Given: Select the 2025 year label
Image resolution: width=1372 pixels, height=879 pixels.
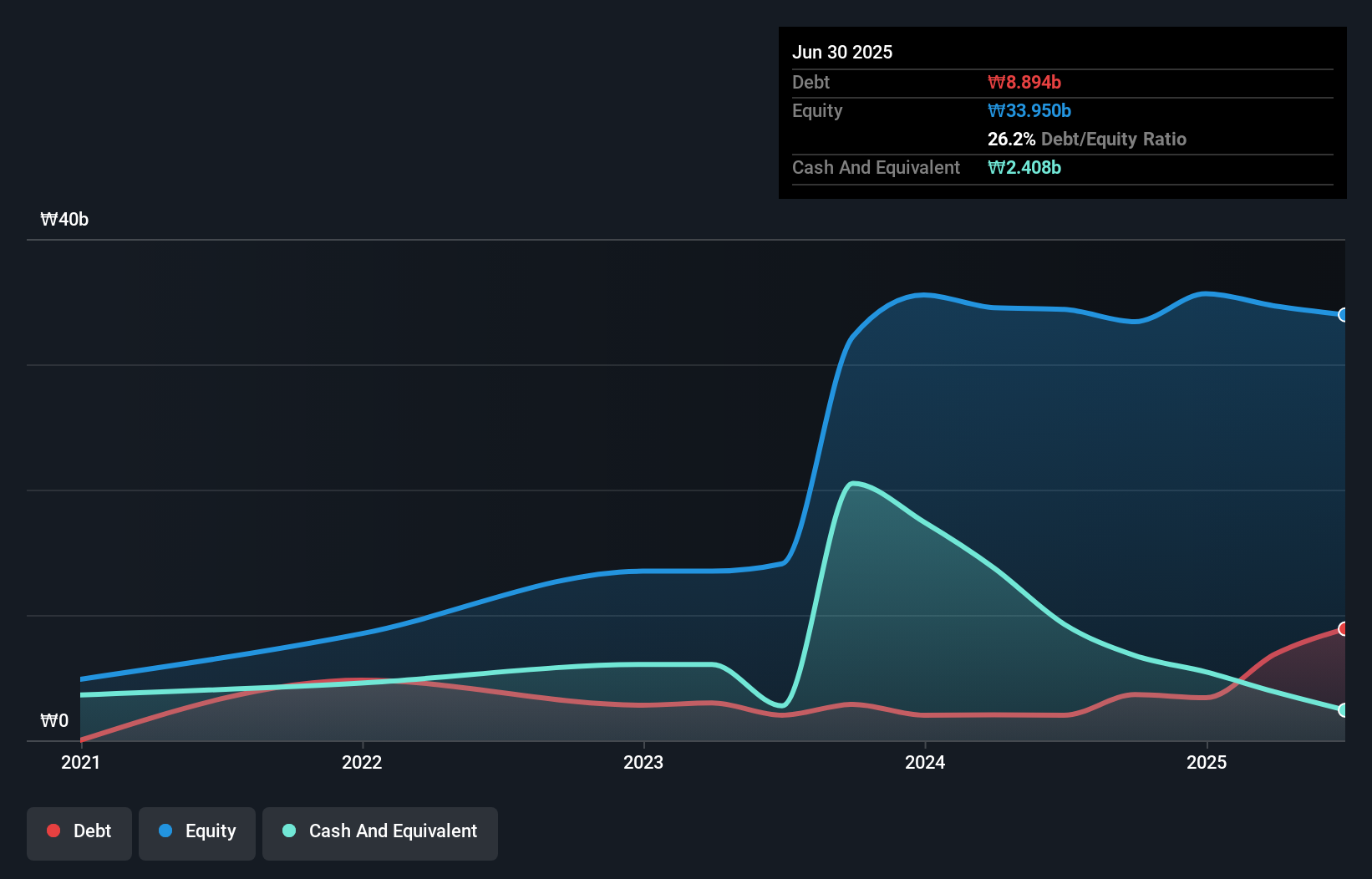Looking at the screenshot, I should click(1207, 762).
